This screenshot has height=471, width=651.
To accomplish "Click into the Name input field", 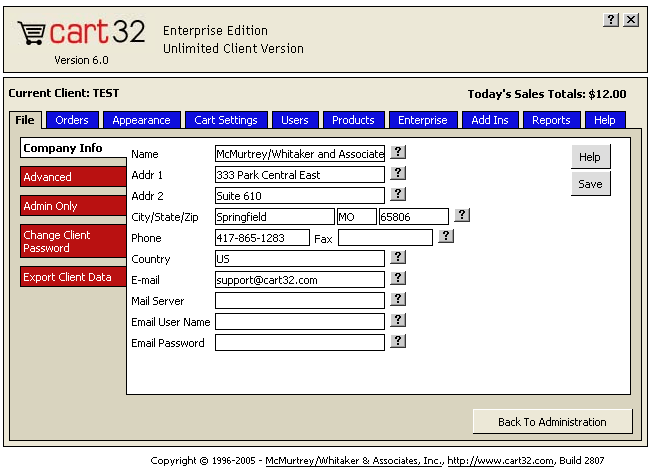I will click(x=300, y=154).
